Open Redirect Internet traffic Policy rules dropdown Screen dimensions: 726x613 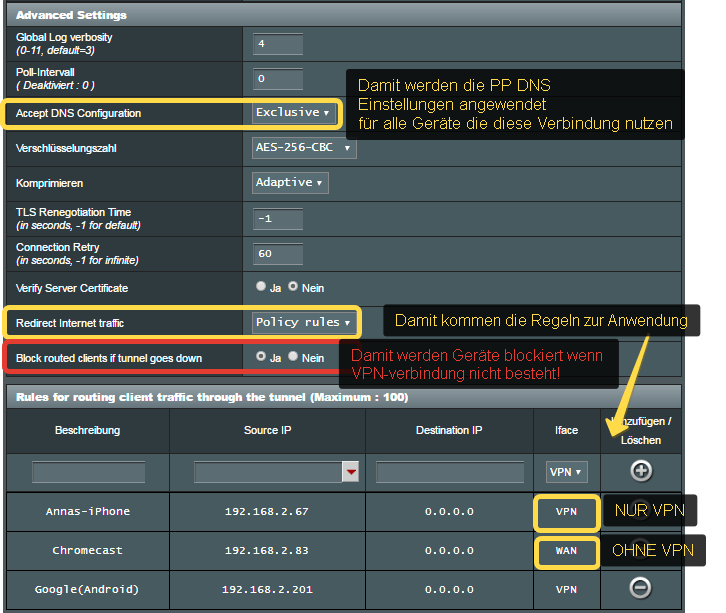coord(304,323)
